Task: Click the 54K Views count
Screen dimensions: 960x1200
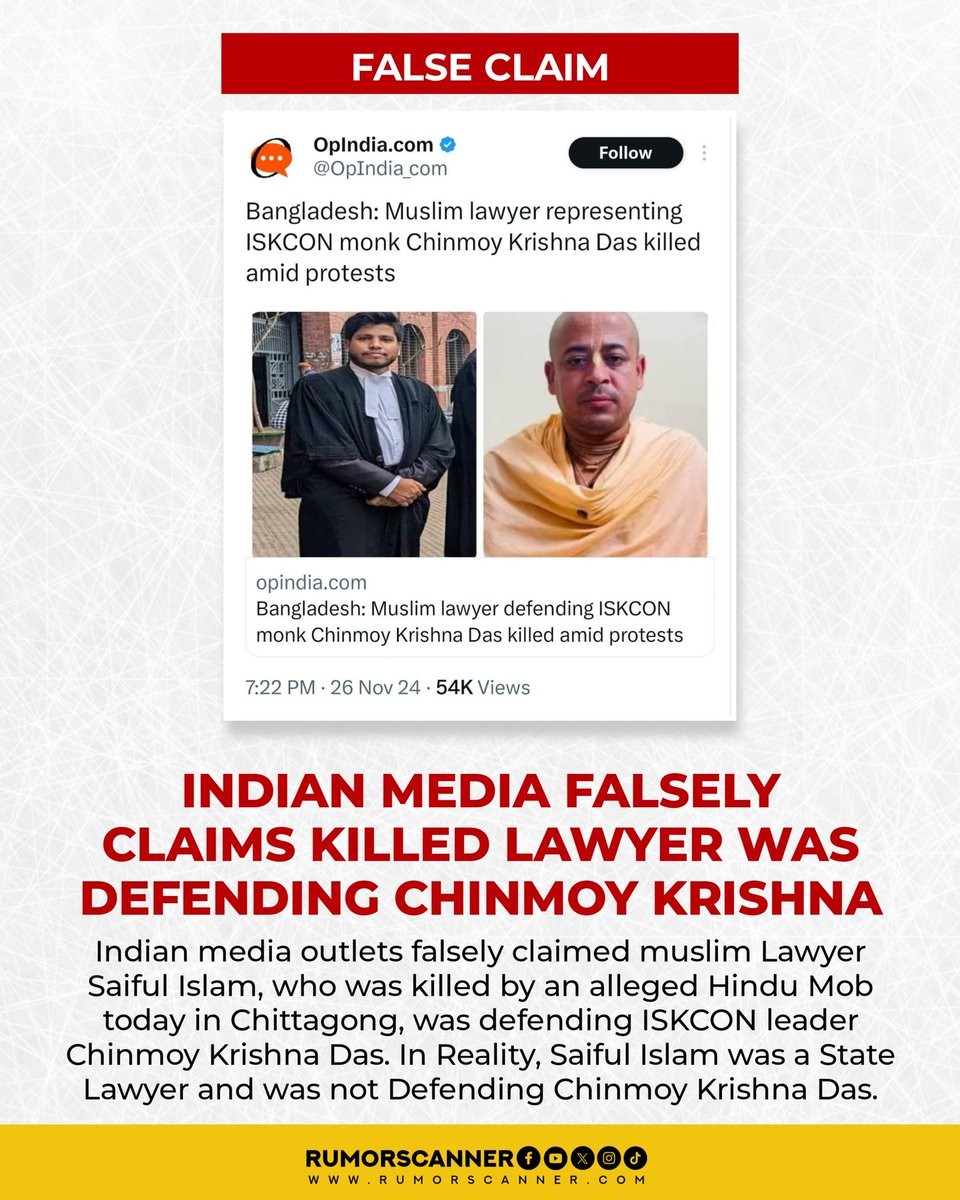Action: [484, 688]
